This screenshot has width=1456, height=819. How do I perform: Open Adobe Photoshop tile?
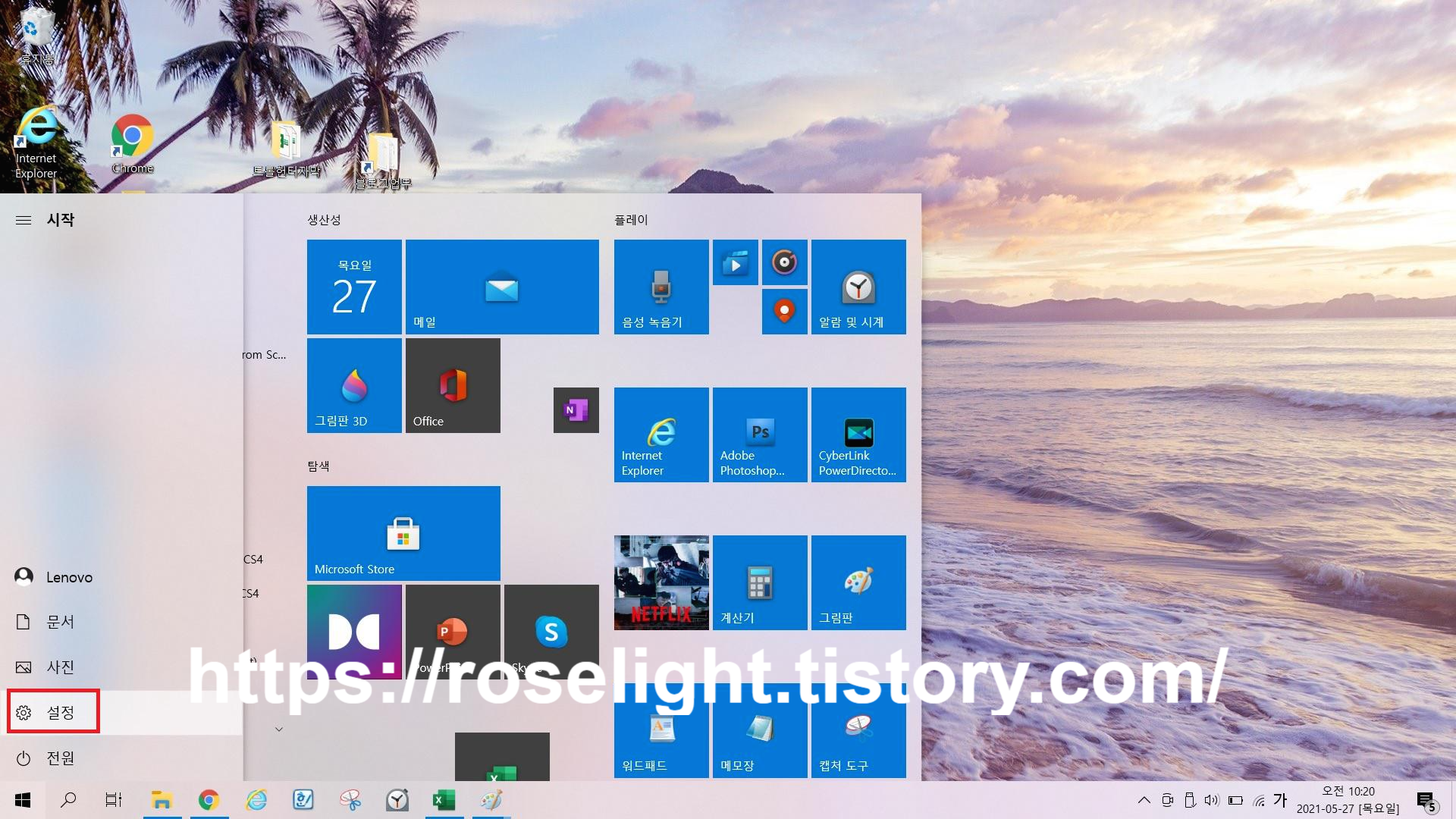click(760, 435)
